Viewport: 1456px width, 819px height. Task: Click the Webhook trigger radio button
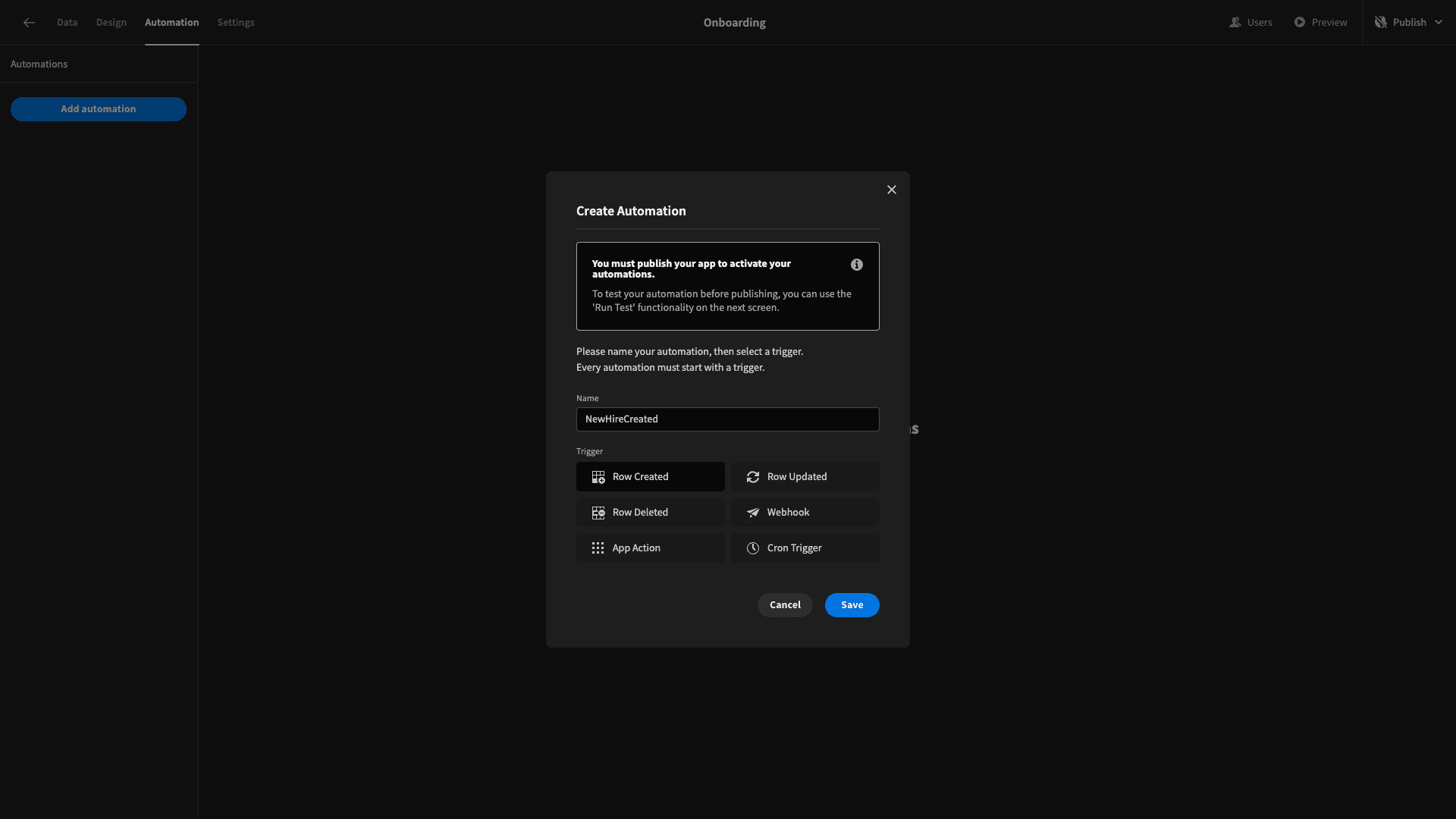[805, 512]
